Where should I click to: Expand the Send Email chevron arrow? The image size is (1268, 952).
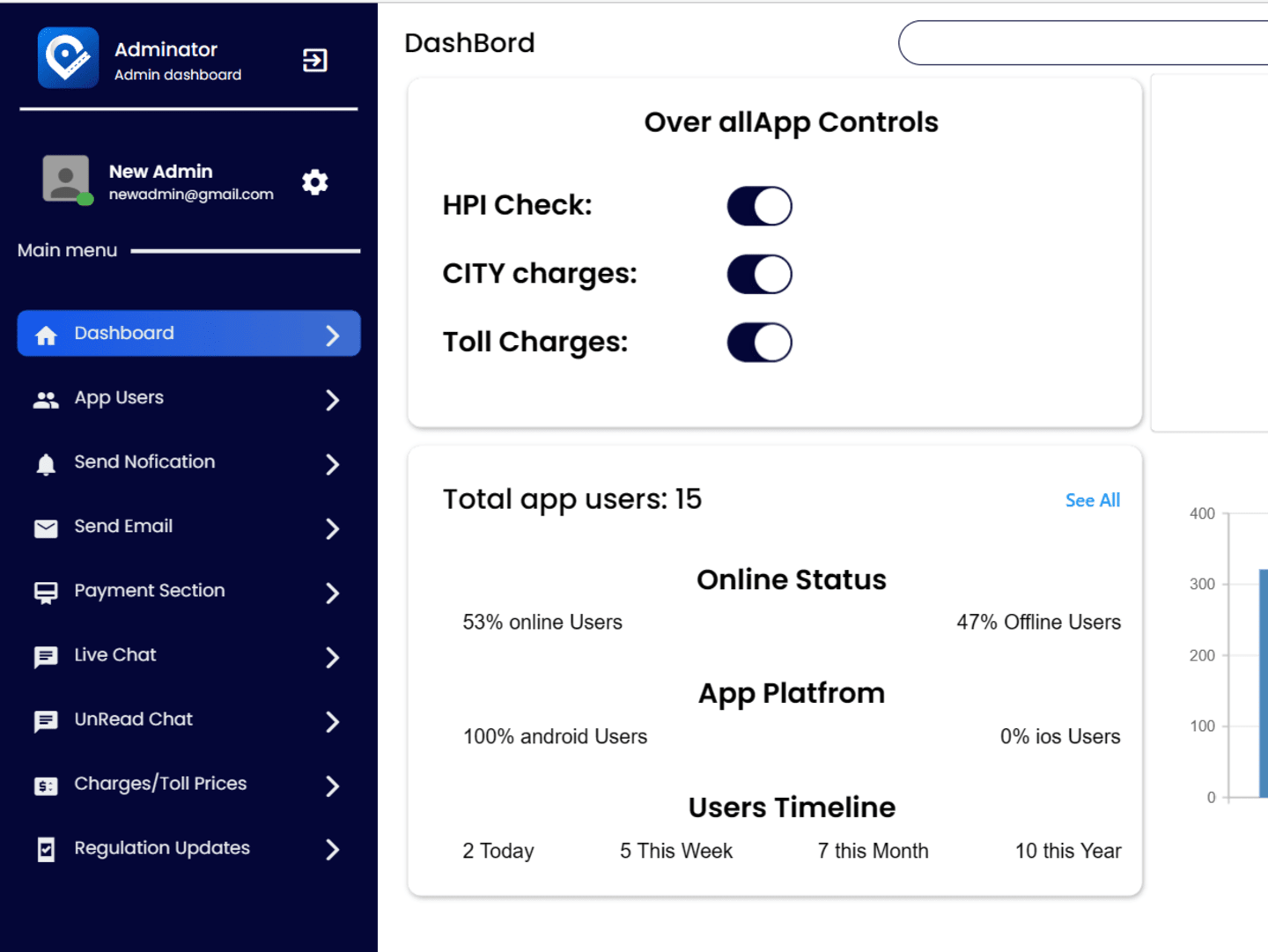tap(332, 528)
